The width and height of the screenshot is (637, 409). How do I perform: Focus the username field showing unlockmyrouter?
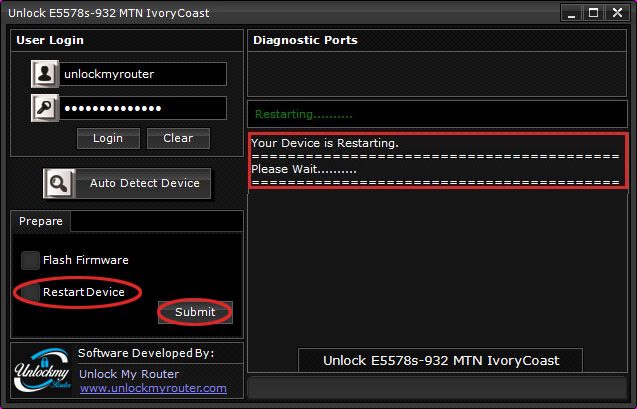(143, 74)
